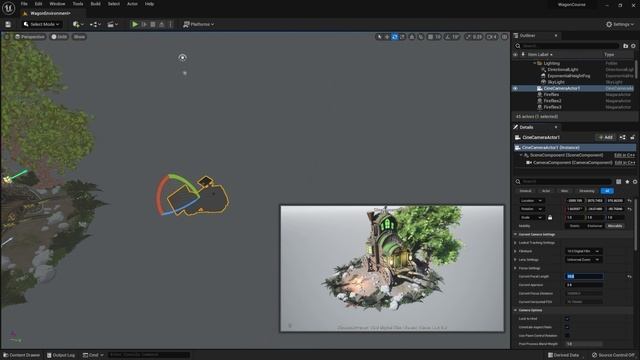The width and height of the screenshot is (640, 360).
Task: Open the File menu
Action: 24,4
